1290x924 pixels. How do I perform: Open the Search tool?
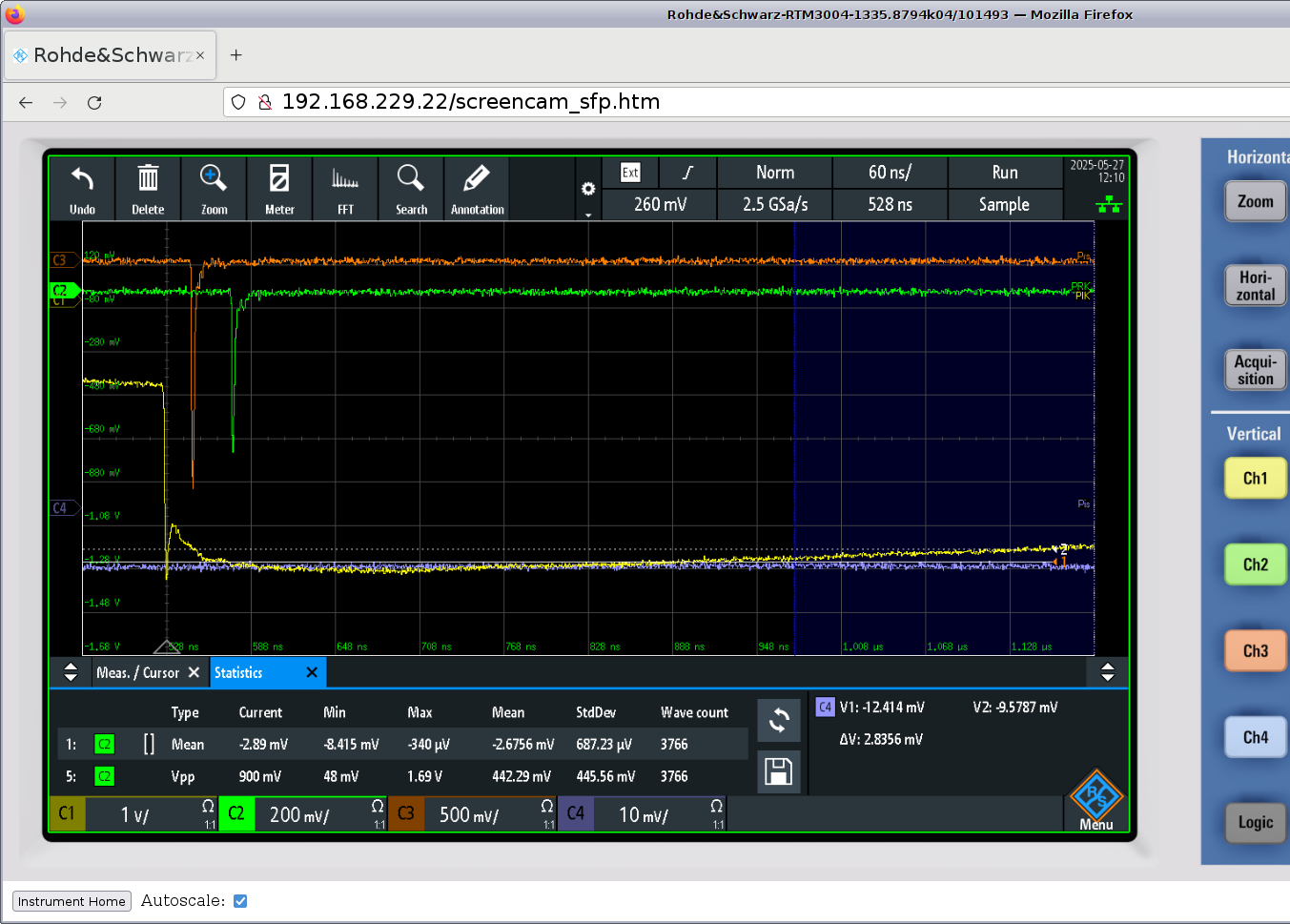pyautogui.click(x=411, y=188)
